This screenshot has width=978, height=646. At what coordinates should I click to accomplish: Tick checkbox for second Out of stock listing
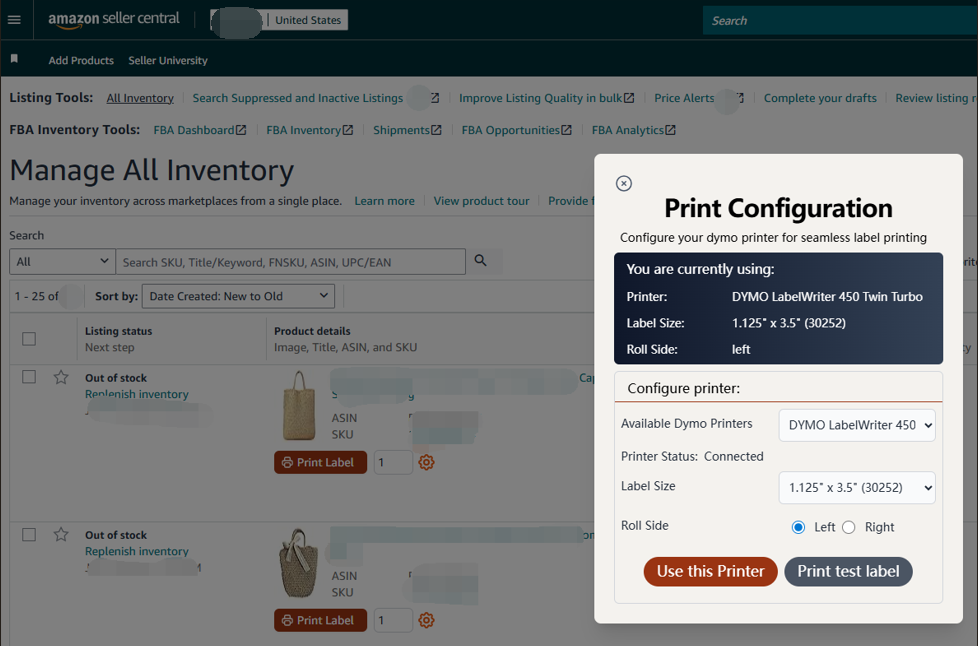[x=29, y=534]
